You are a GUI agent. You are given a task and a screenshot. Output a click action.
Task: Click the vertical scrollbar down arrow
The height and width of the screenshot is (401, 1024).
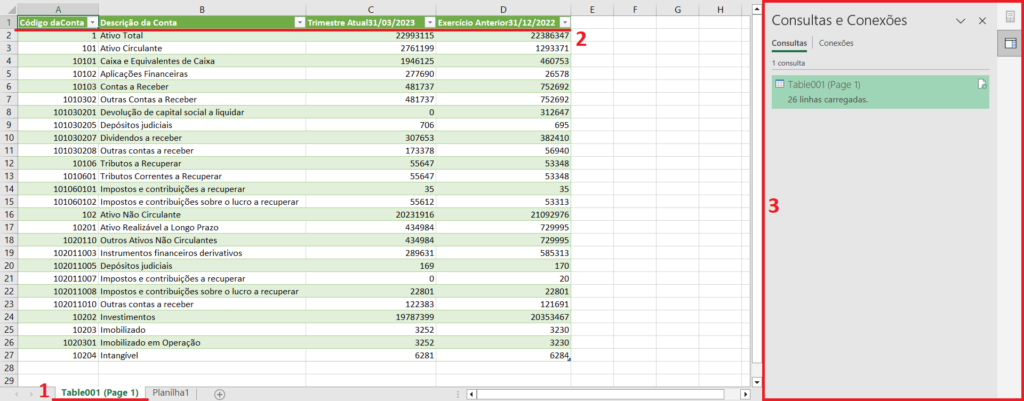[x=757, y=381]
